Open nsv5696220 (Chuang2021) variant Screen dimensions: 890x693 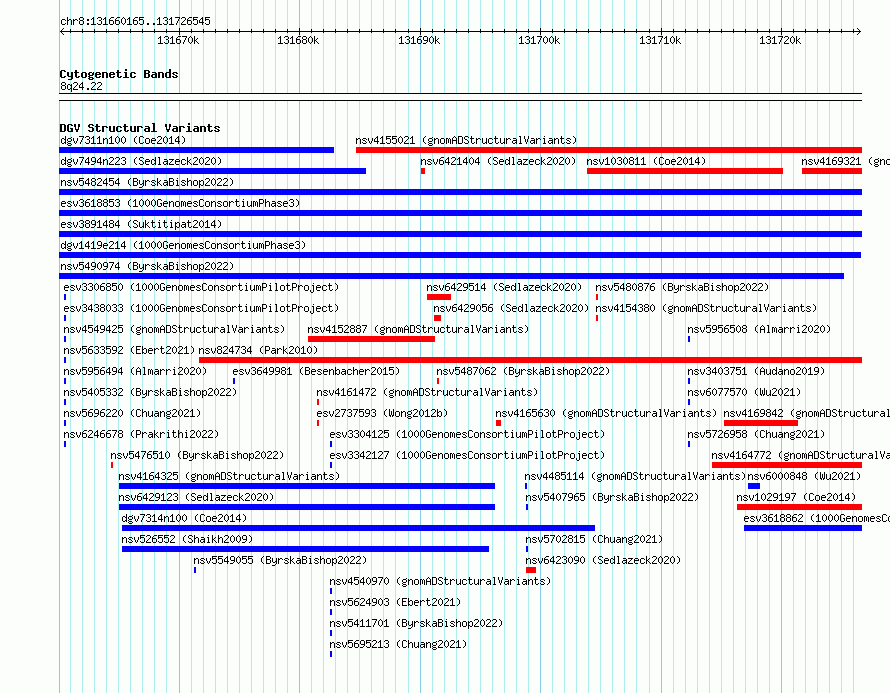point(132,413)
